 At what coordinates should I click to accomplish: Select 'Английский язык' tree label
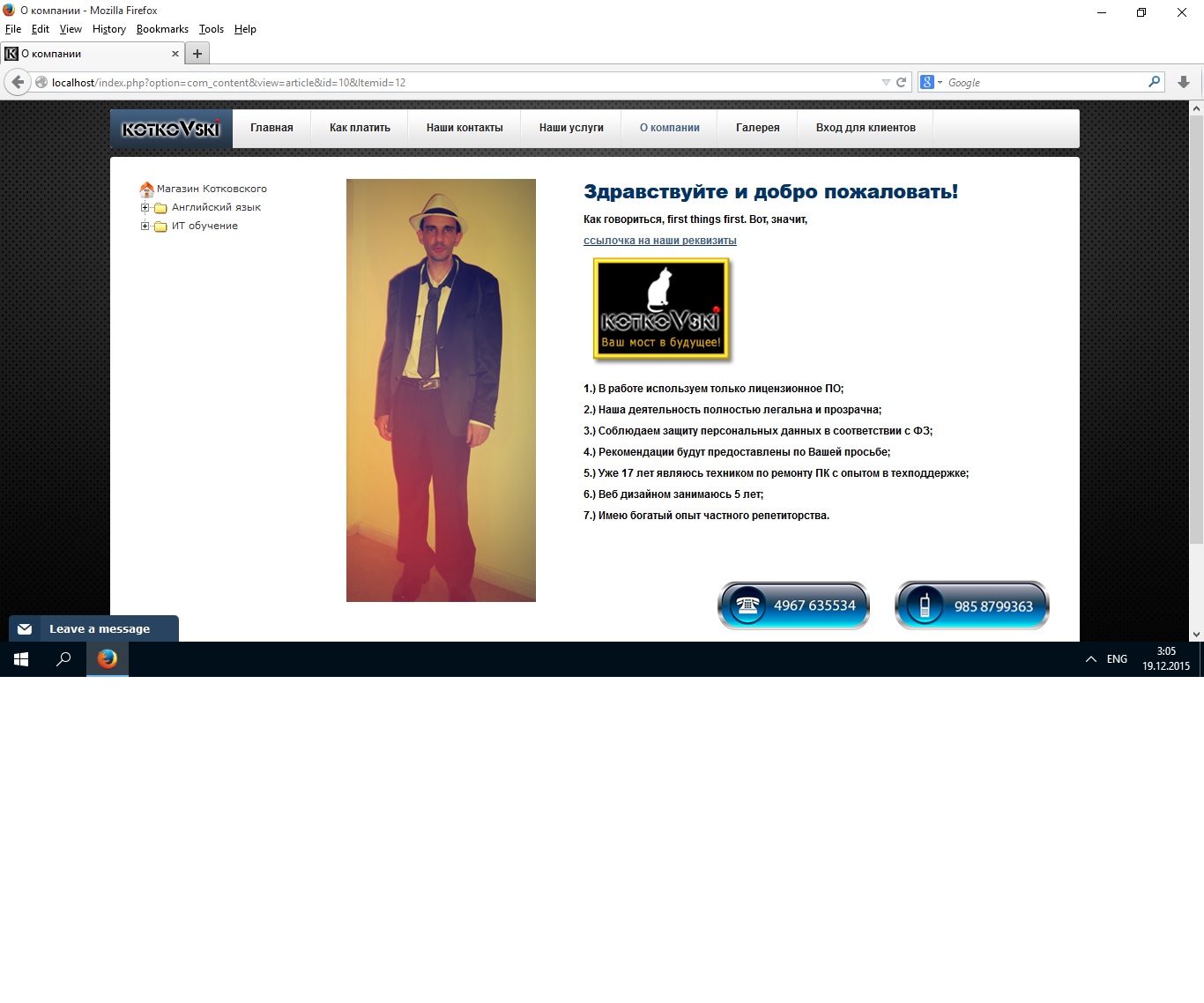(216, 207)
